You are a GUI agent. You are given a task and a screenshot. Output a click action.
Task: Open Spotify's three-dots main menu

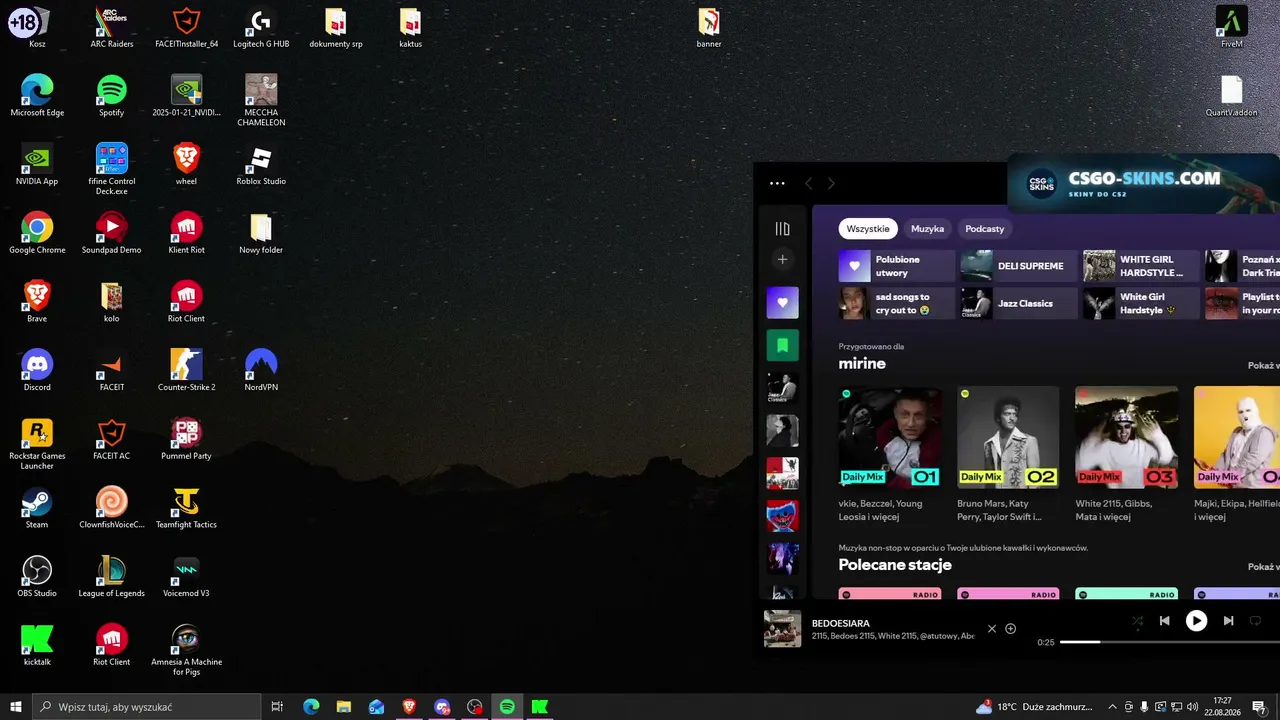[x=777, y=184]
